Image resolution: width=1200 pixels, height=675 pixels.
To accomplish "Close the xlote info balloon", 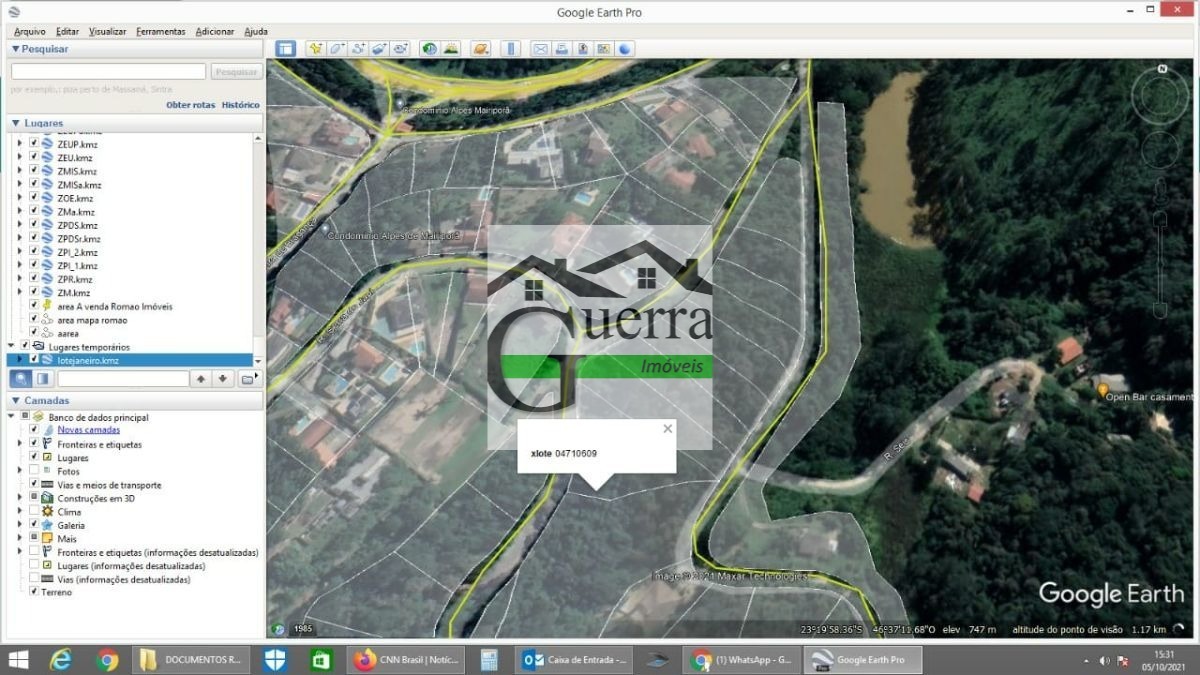I will point(668,428).
